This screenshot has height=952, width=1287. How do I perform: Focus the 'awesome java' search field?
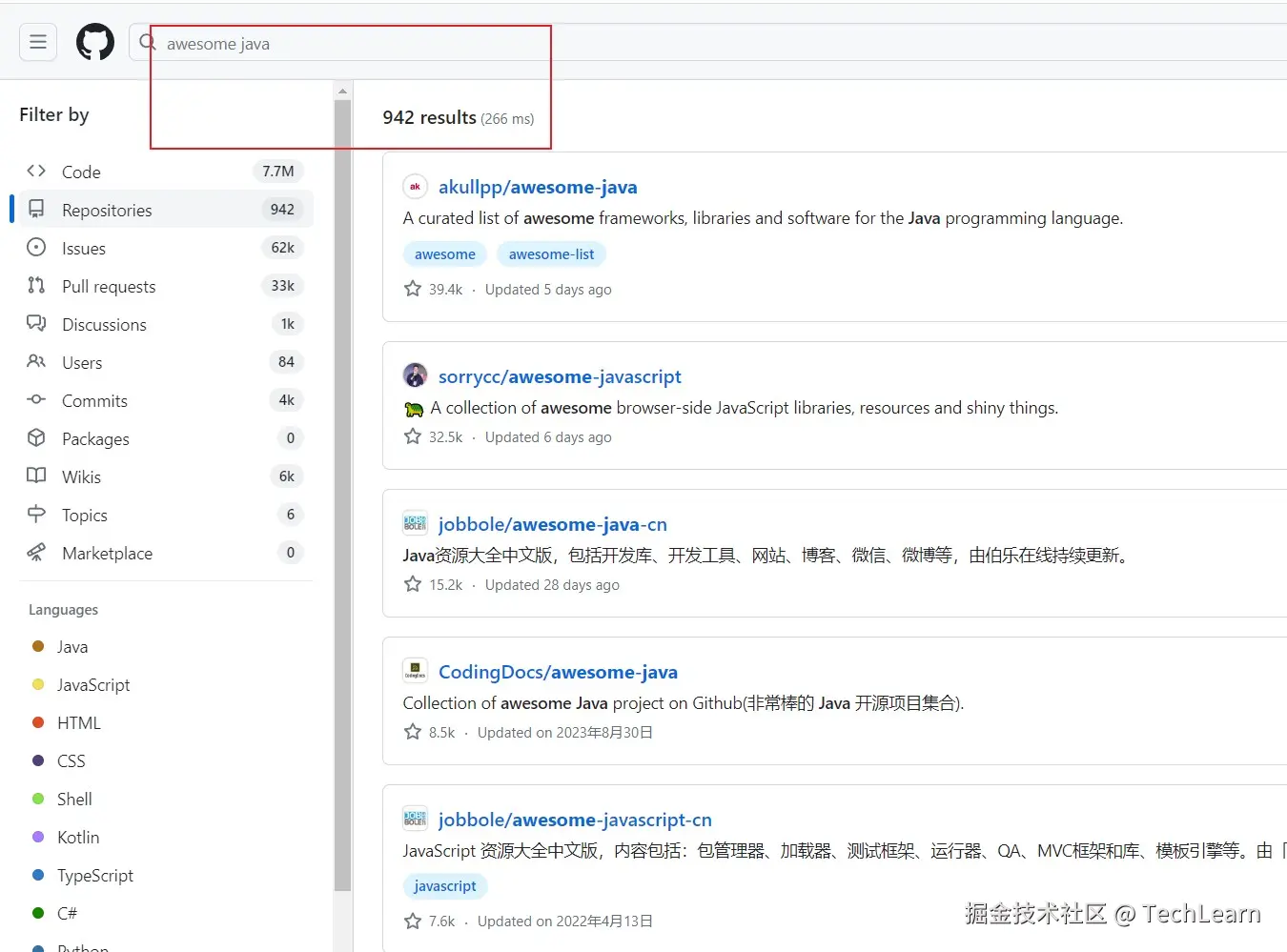[x=707, y=43]
